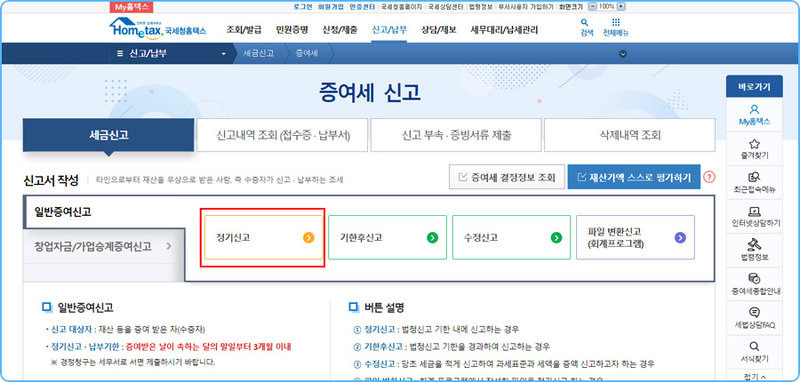Click green arrow icon on 기한후신고
Viewport: 800px width, 382px height.
tap(433, 237)
